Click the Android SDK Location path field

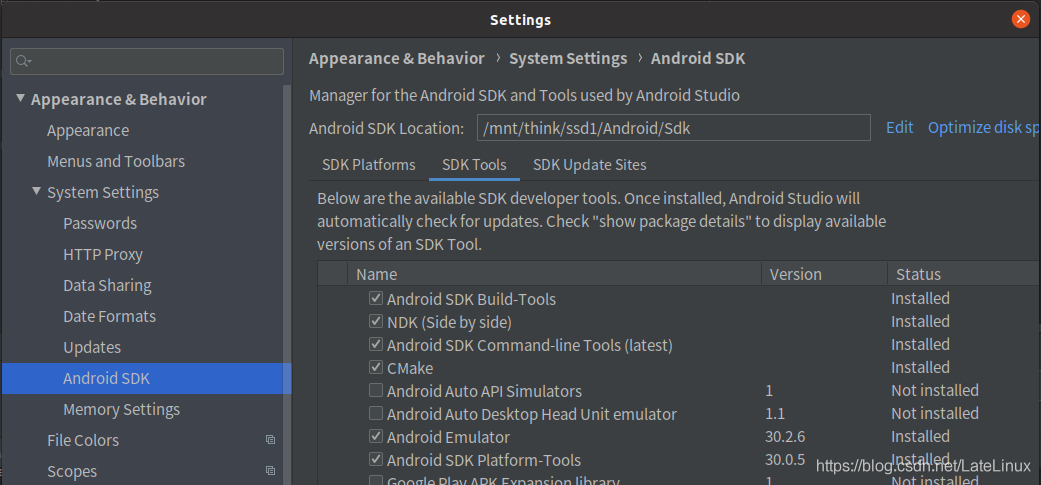click(x=672, y=128)
